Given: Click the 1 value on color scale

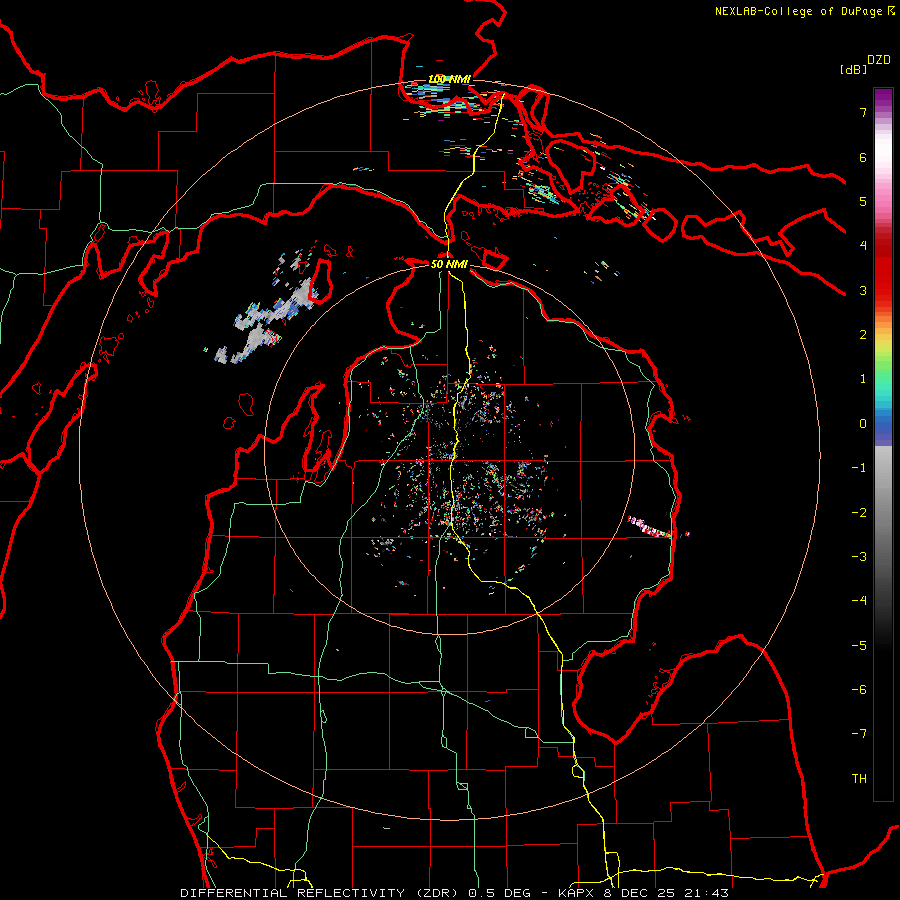Looking at the screenshot, I should coord(863,379).
